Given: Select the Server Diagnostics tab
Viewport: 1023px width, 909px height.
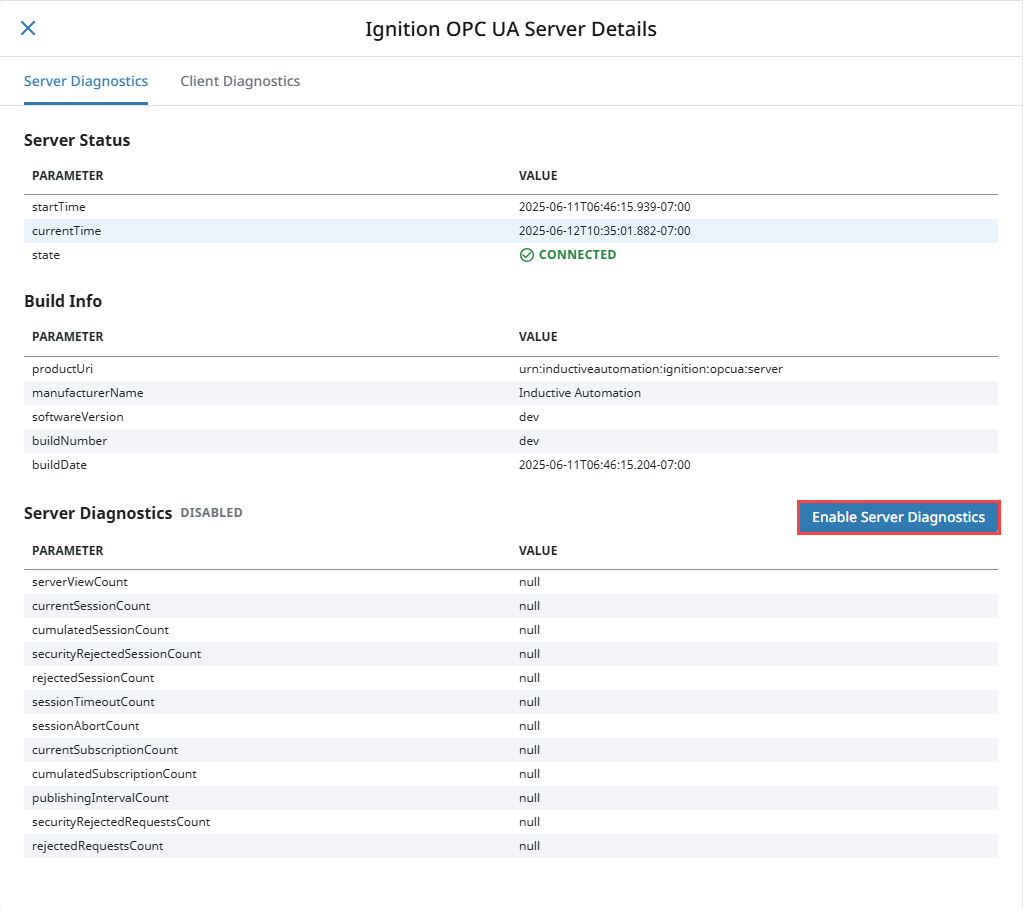Looking at the screenshot, I should pyautogui.click(x=86, y=81).
